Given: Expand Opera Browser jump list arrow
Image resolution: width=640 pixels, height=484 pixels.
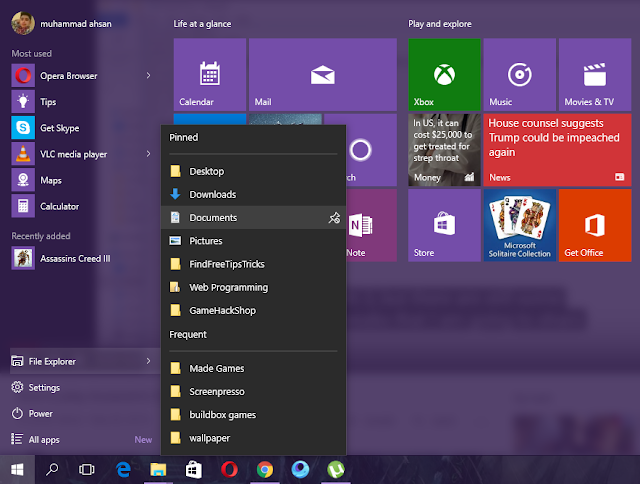Looking at the screenshot, I should (x=149, y=75).
